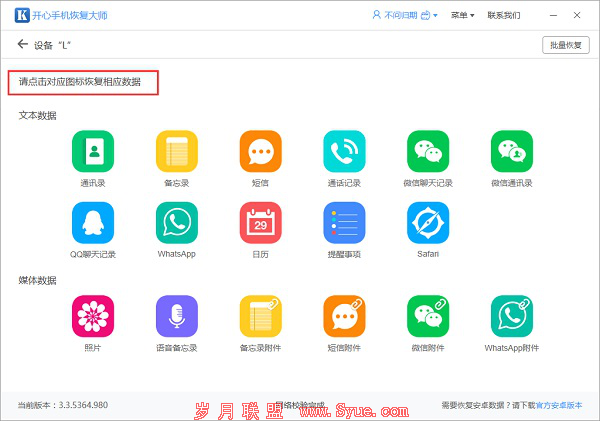Expand the 不问归期 account dropdown arrow

point(435,16)
